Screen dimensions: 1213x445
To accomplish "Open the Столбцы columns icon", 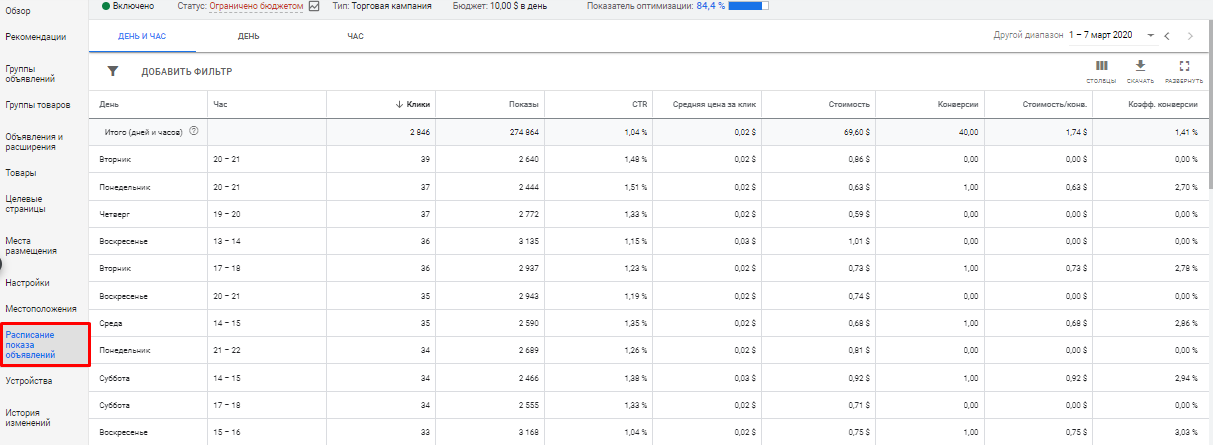I will 1102,66.
